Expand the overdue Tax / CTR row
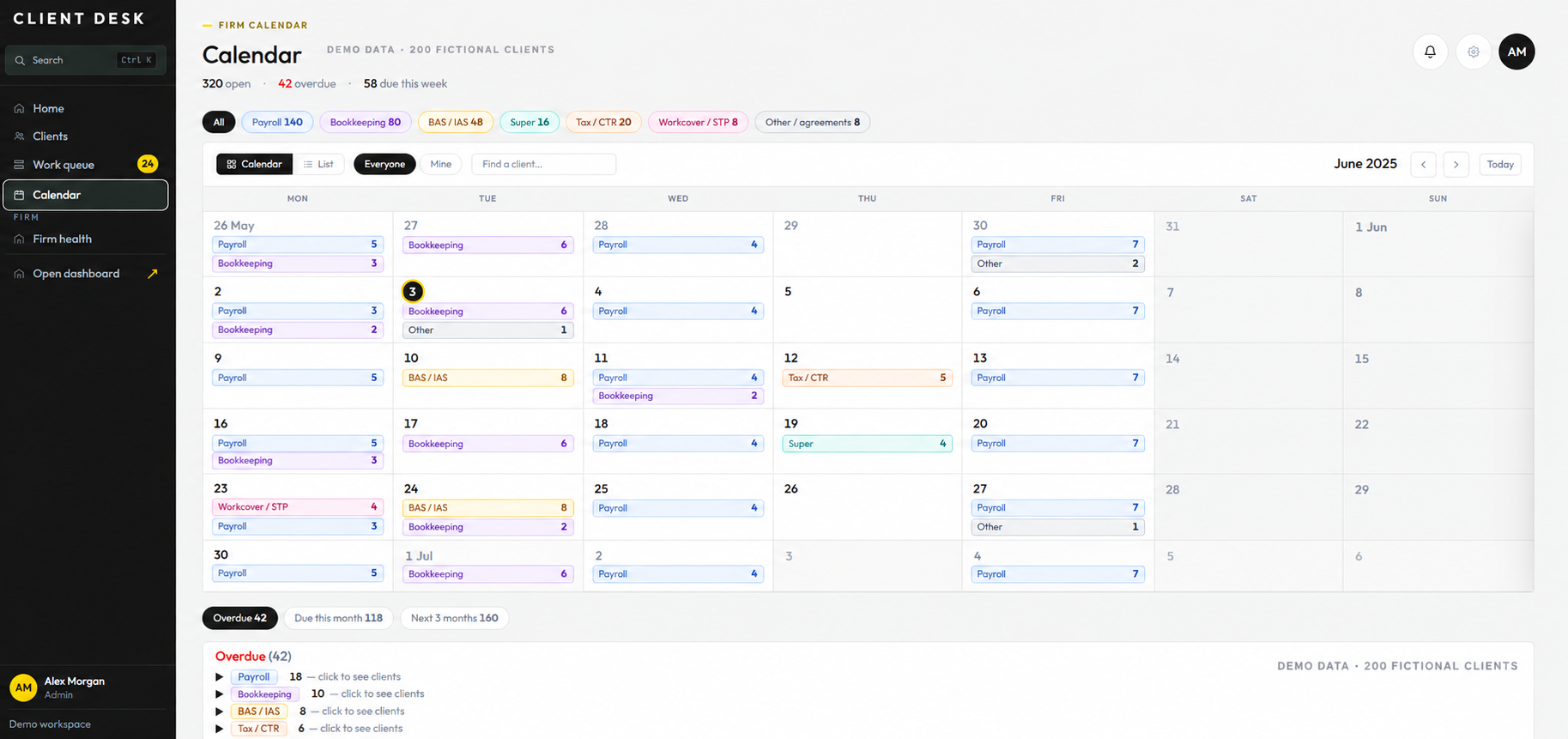The height and width of the screenshot is (739, 1568). click(x=219, y=729)
